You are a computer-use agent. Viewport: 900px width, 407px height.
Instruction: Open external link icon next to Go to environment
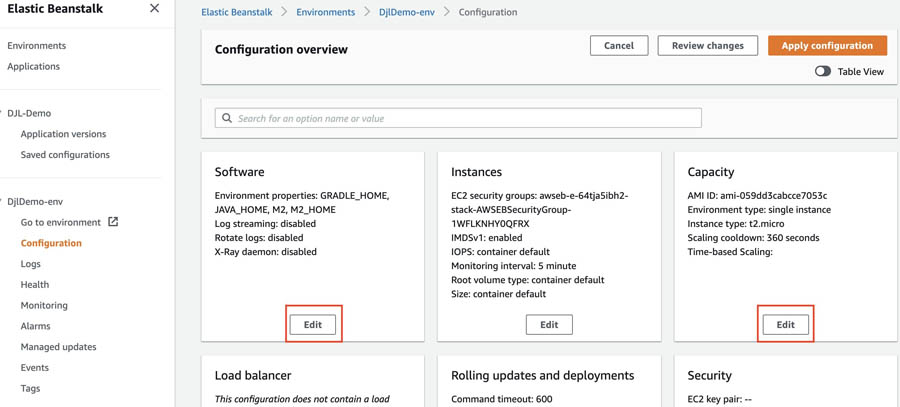click(113, 222)
